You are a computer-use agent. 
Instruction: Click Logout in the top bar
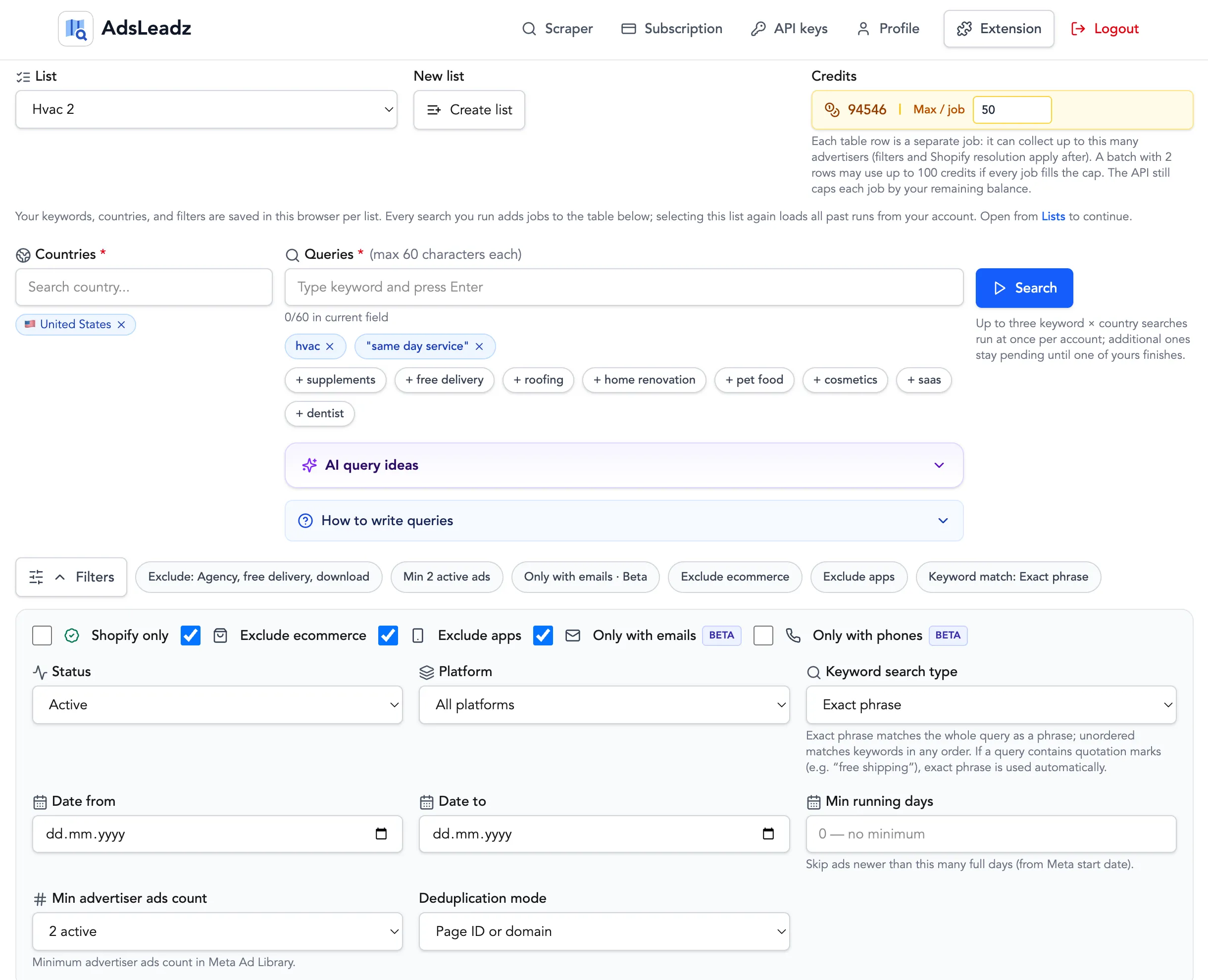[x=1105, y=28]
